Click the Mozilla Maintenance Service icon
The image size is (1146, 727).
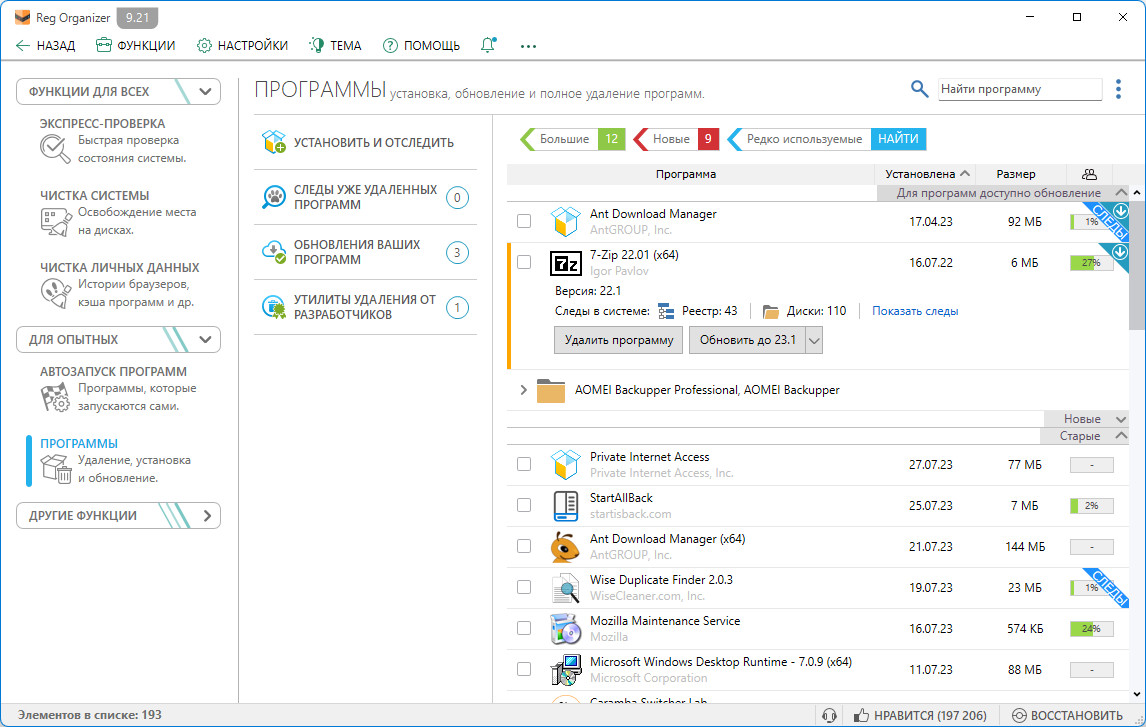(565, 628)
